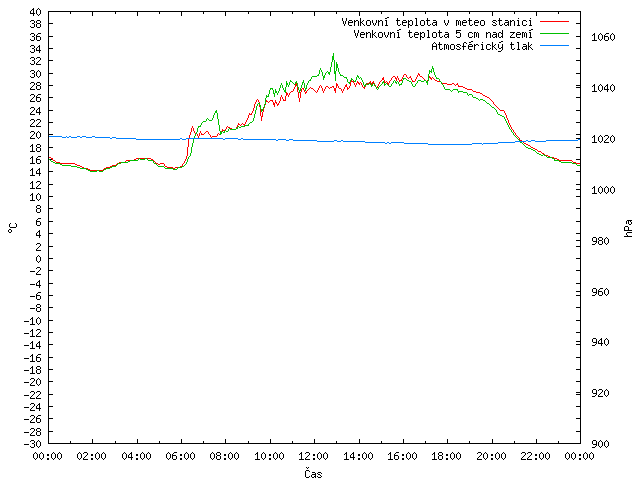
Task: Click x-axis label 22:00
Action: [x=536, y=456]
